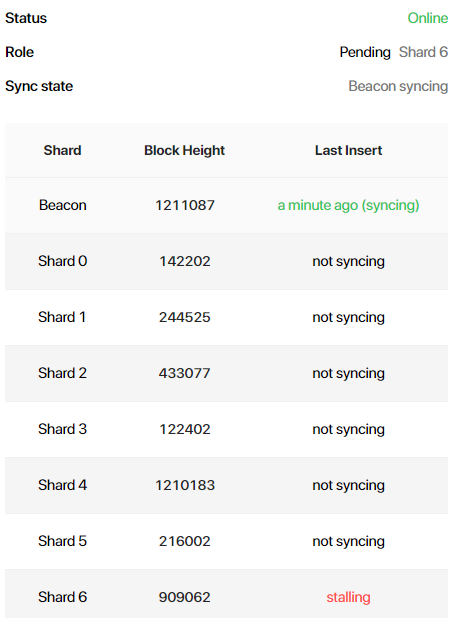Select the Shard 2 row label
The width and height of the screenshot is (461, 618).
62,373
